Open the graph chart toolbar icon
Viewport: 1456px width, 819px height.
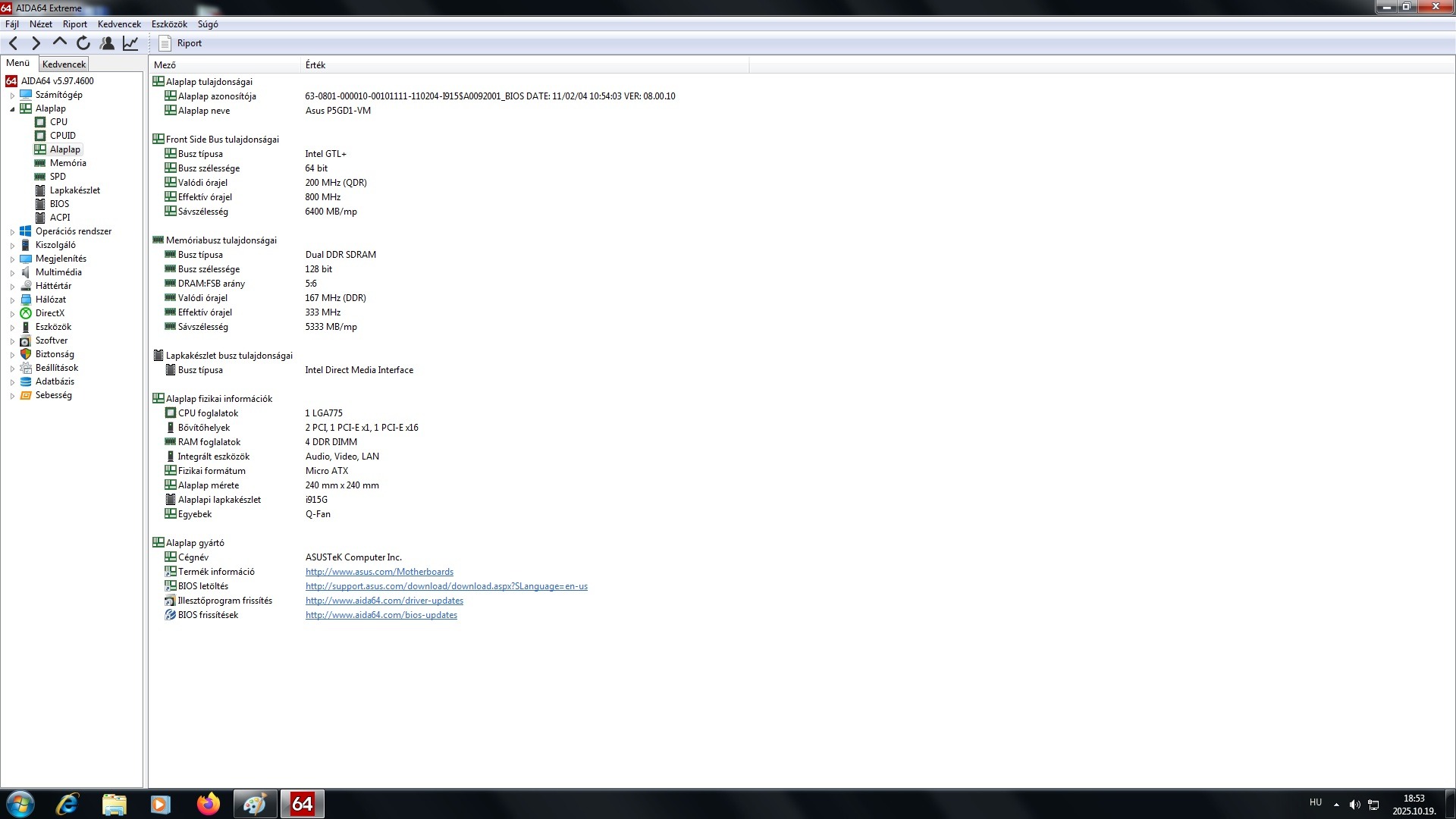(x=130, y=43)
